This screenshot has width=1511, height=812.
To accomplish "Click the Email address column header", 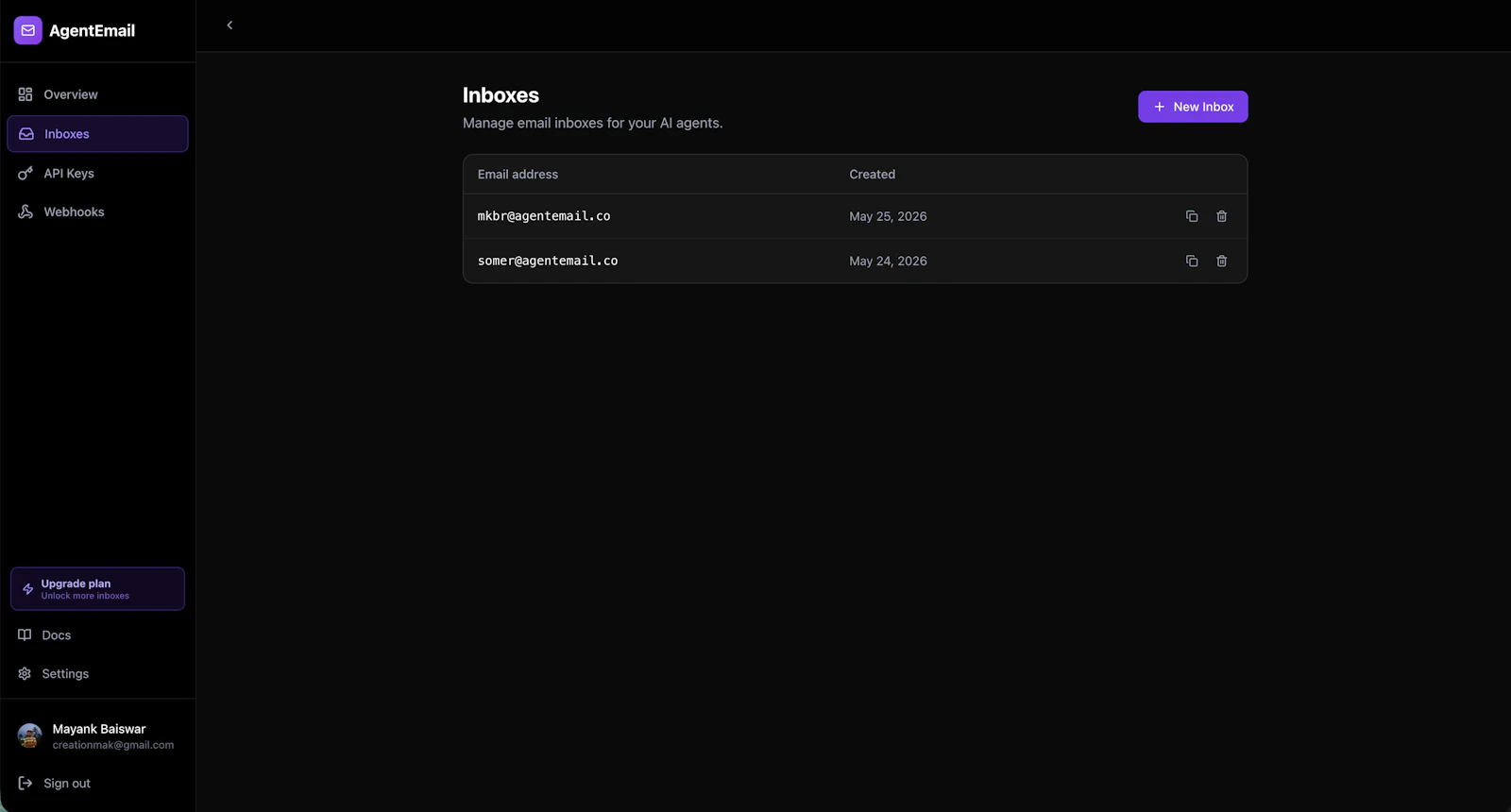I will tap(518, 175).
